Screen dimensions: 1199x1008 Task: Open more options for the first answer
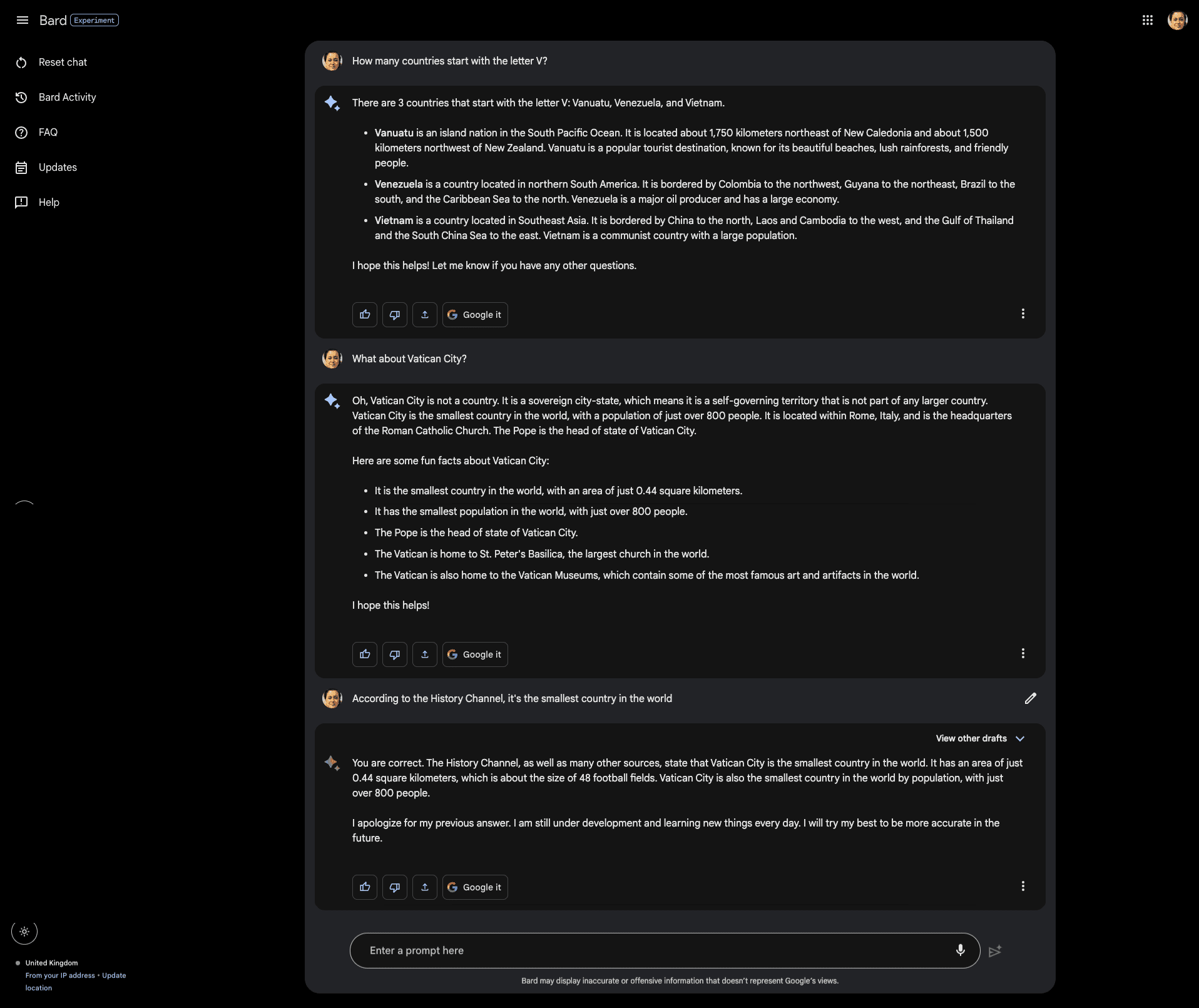click(x=1023, y=313)
